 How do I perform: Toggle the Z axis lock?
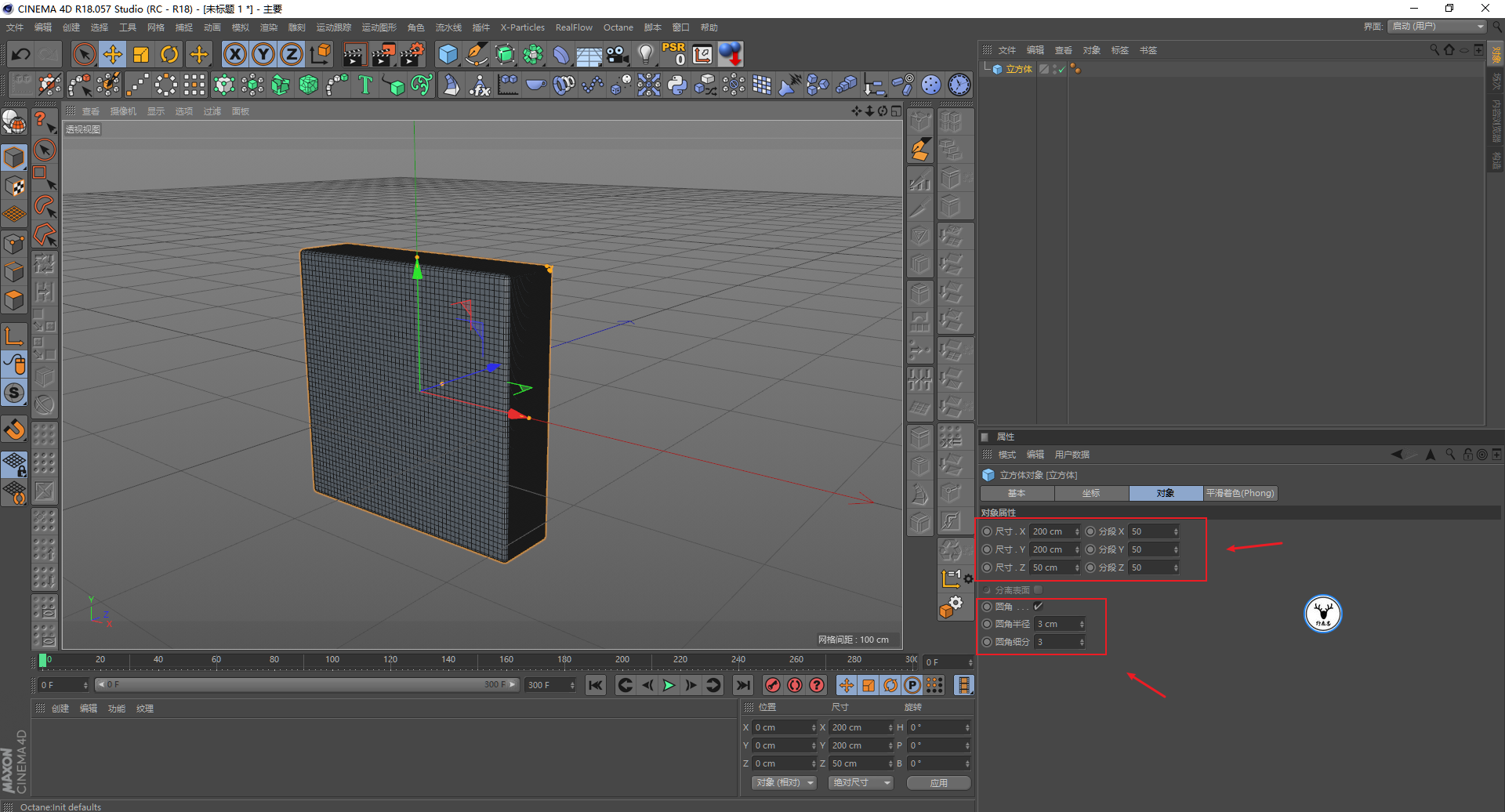(292, 54)
